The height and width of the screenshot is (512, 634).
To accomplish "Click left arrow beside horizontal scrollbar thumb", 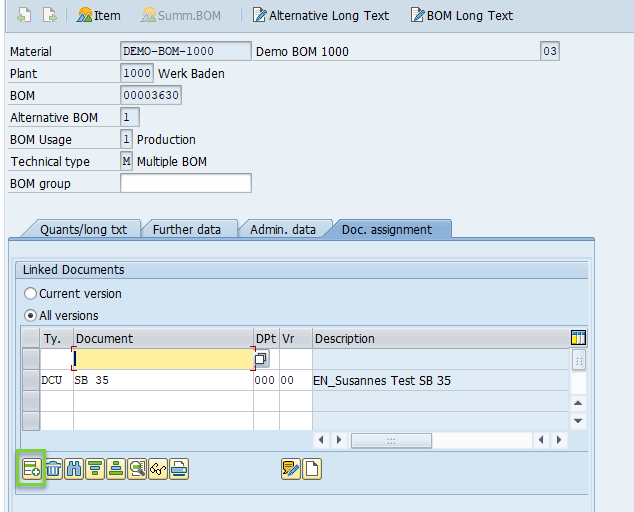I will click(321, 440).
